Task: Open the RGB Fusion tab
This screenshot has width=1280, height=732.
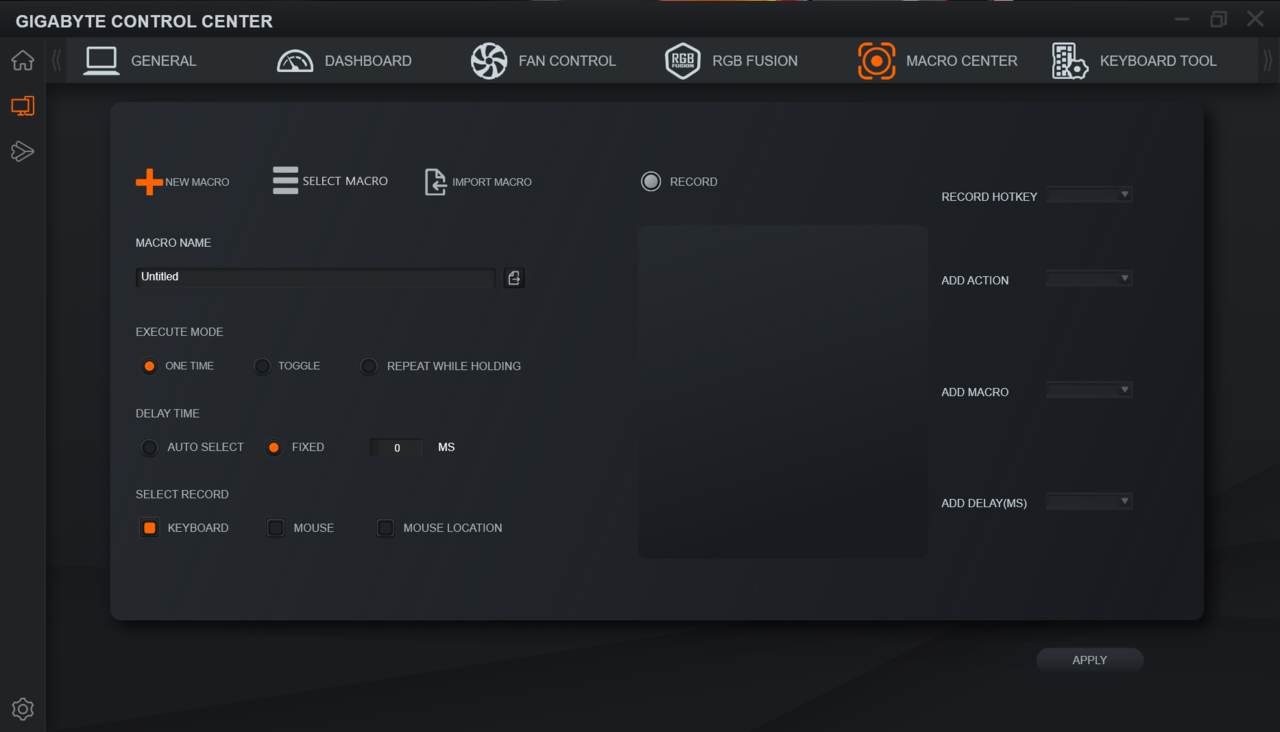Action: (x=732, y=61)
